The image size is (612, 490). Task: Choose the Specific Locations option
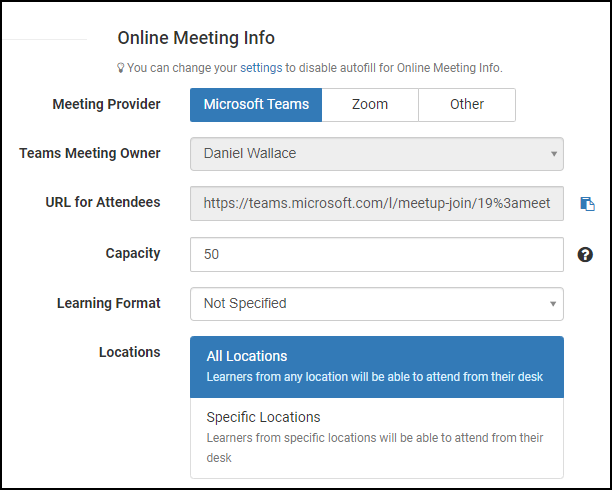click(x=377, y=438)
